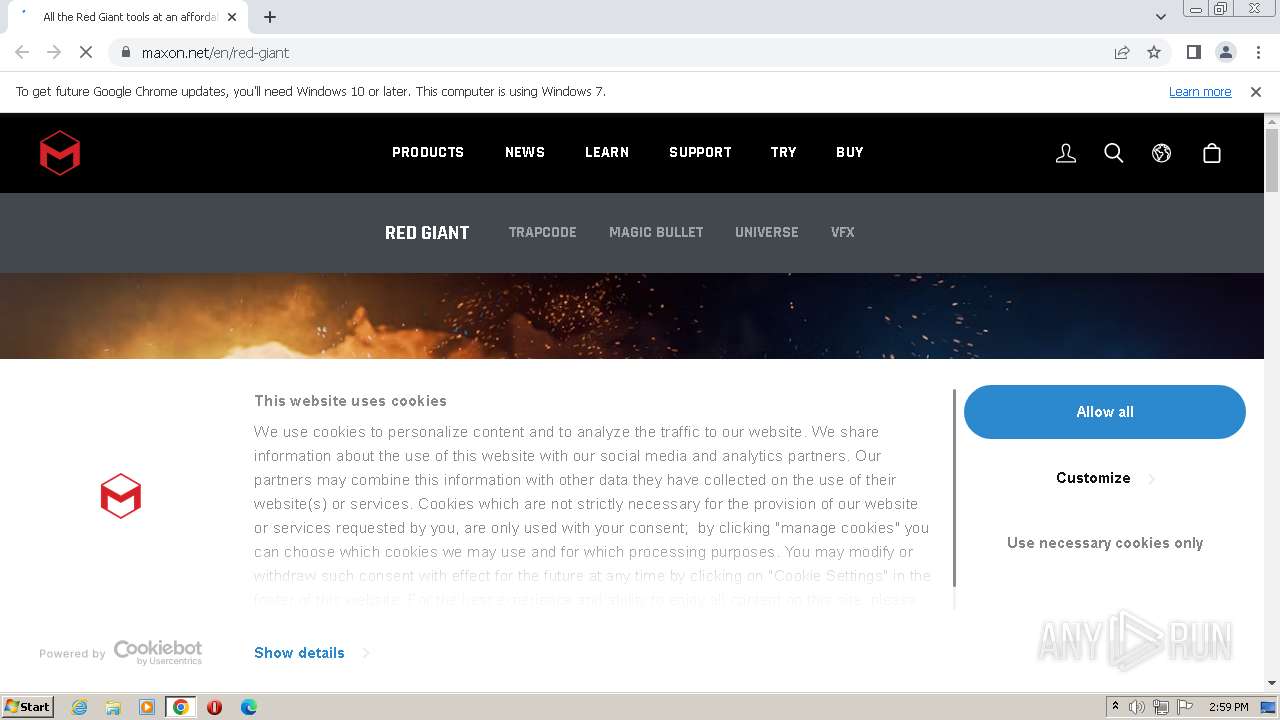Open shopping bag cart icon

click(x=1212, y=153)
